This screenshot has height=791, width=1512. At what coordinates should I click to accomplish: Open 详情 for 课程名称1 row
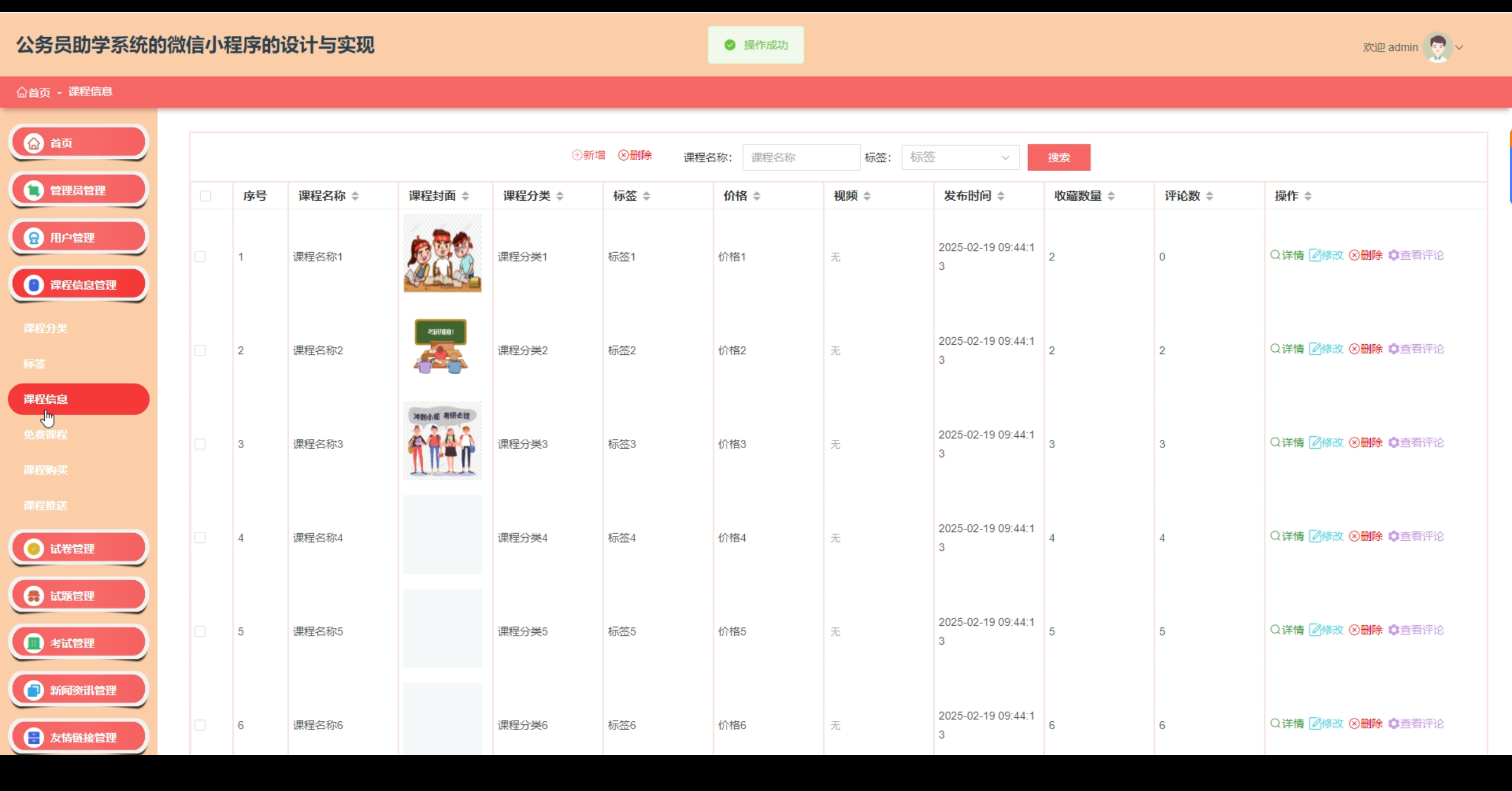[x=1287, y=255]
